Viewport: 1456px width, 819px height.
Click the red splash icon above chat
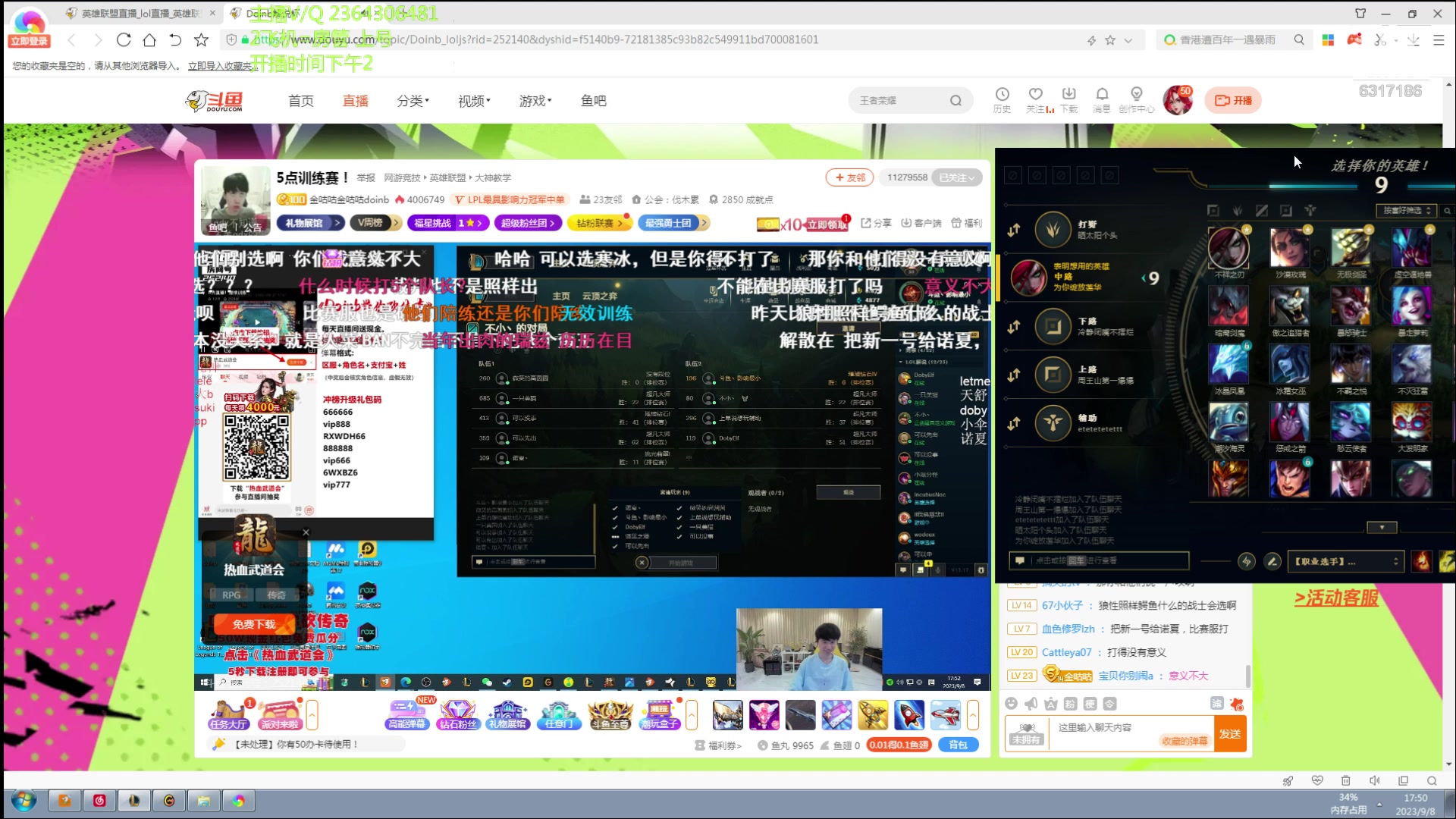coord(1237,704)
